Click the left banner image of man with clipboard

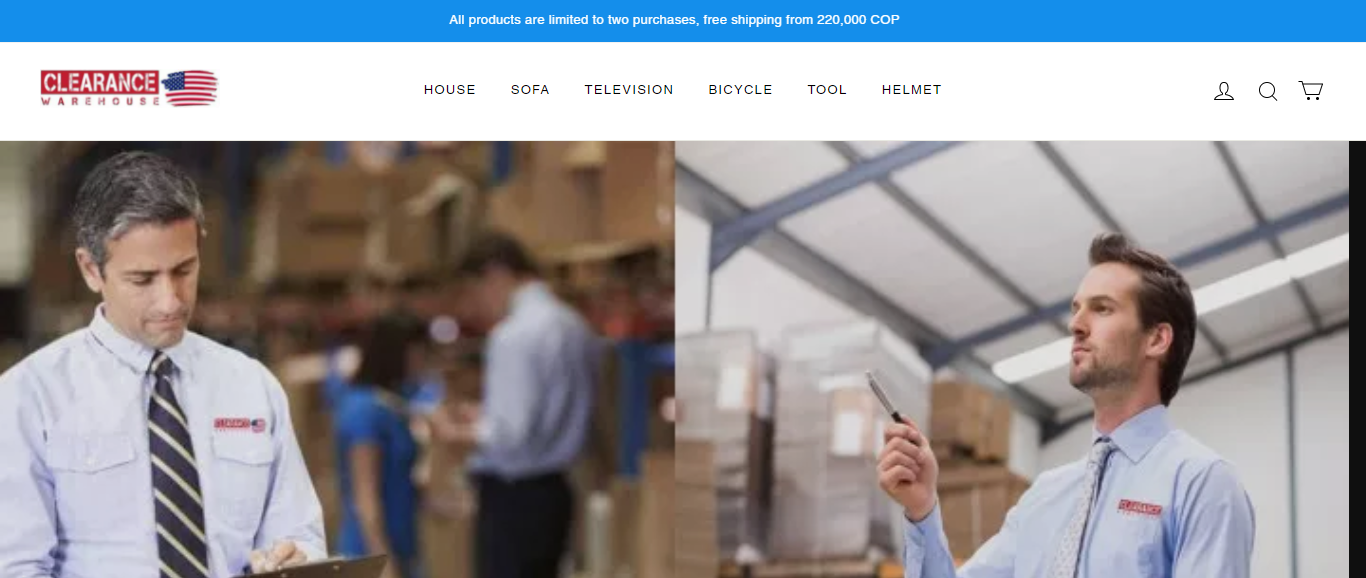click(x=337, y=359)
